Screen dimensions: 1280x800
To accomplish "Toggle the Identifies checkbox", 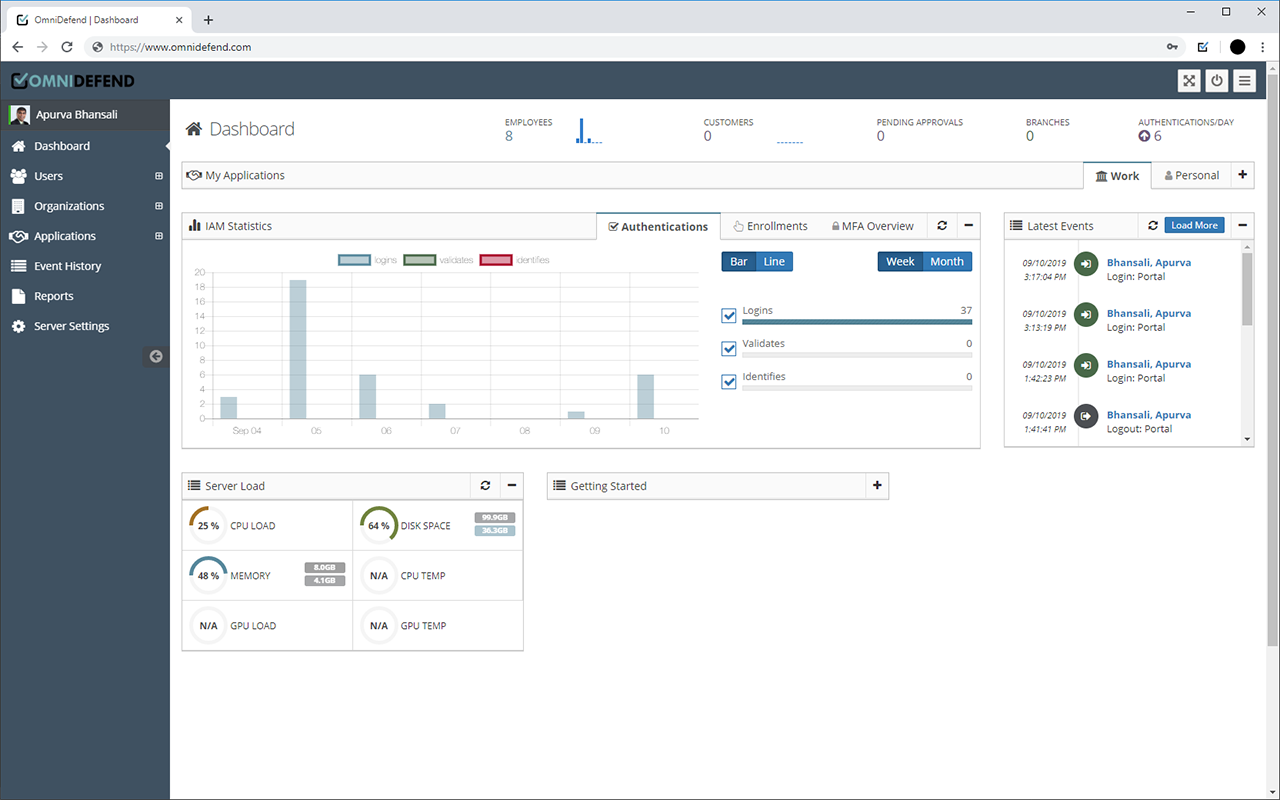I will tap(729, 382).
